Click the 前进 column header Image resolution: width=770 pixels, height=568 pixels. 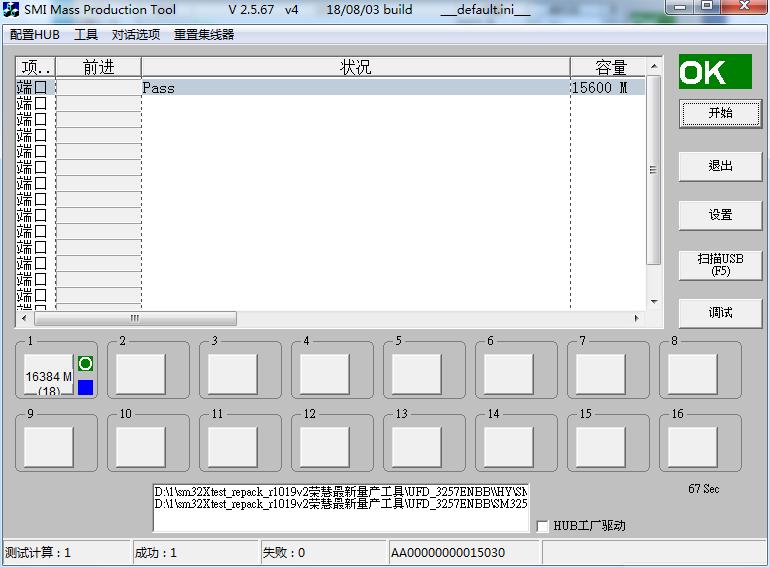coord(99,67)
